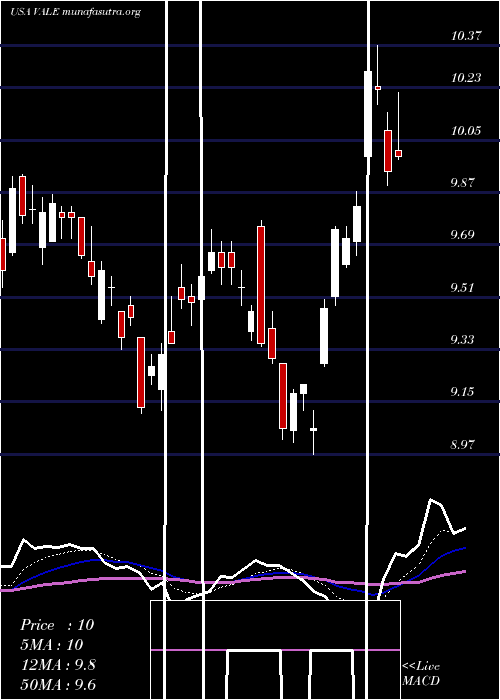The width and height of the screenshot is (500, 700).
Task: Click the USA VALE munafasutra.org title
Action: 75,12
